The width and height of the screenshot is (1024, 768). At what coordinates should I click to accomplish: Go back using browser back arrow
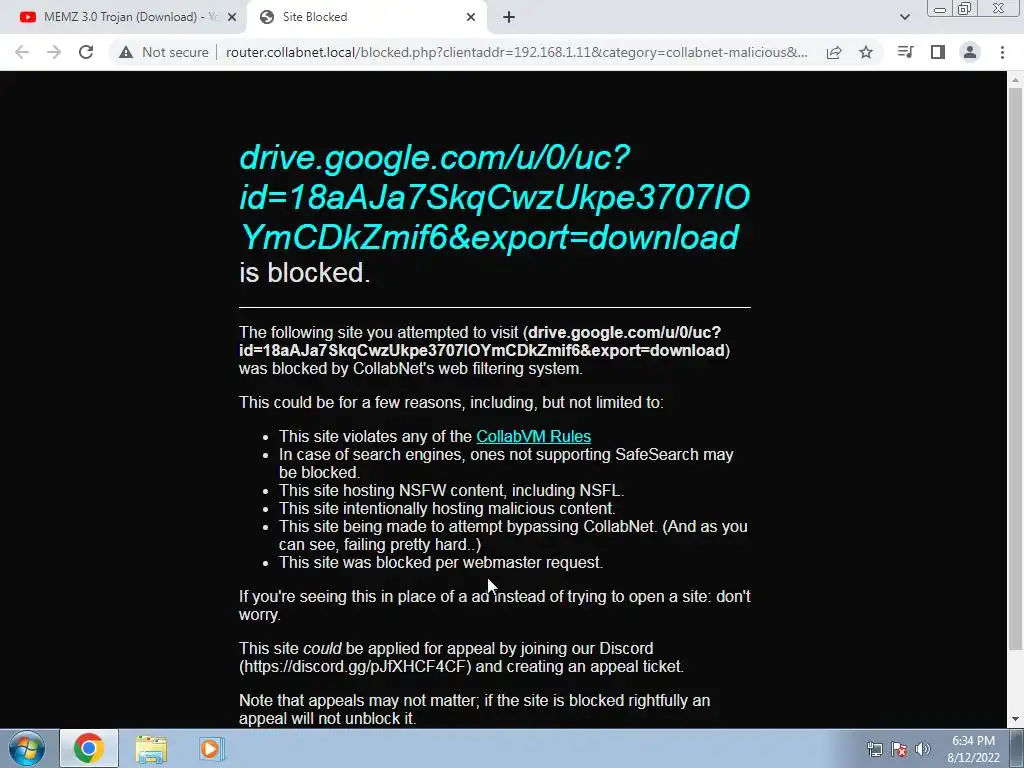[22, 52]
